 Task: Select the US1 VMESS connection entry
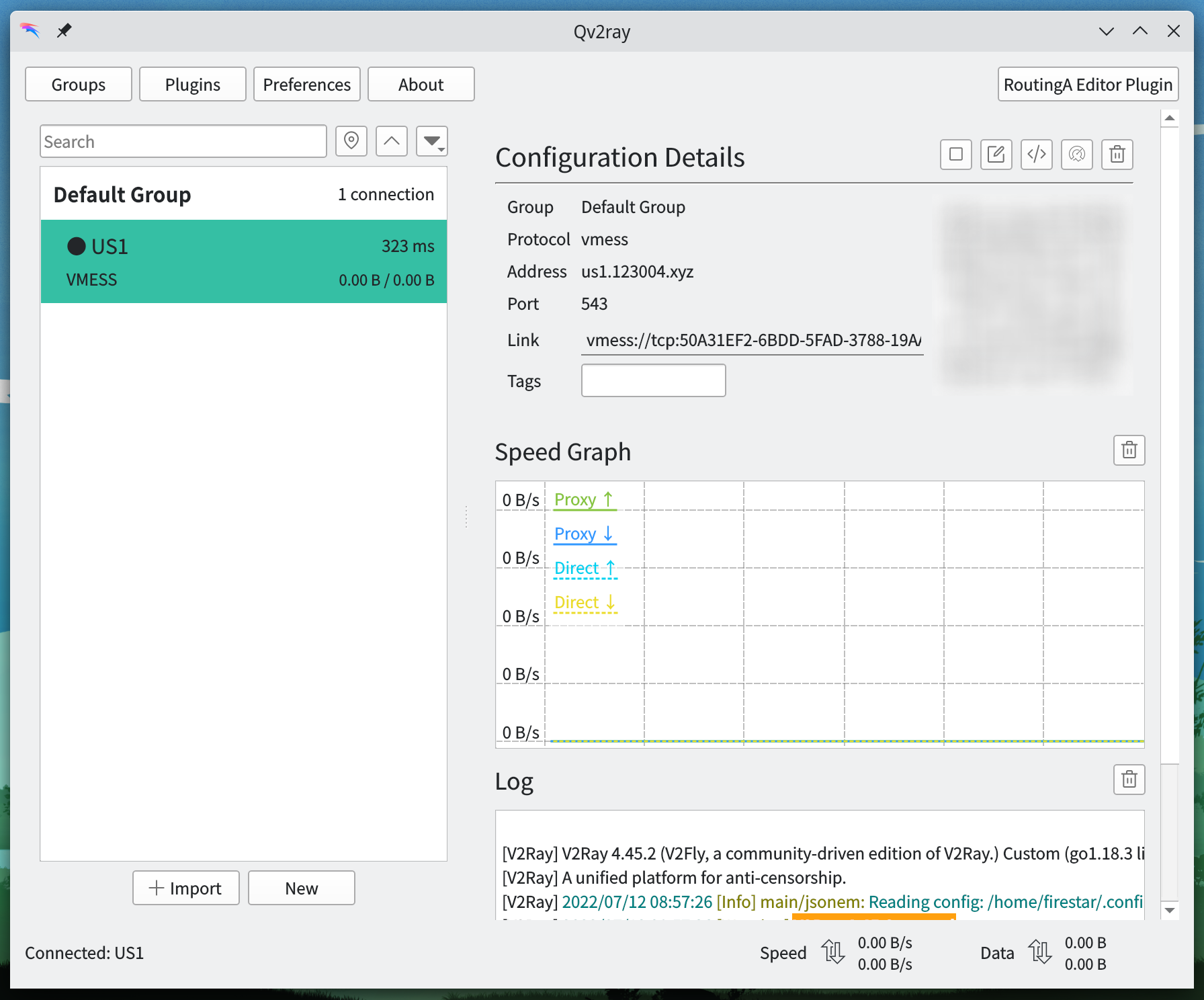click(x=244, y=261)
